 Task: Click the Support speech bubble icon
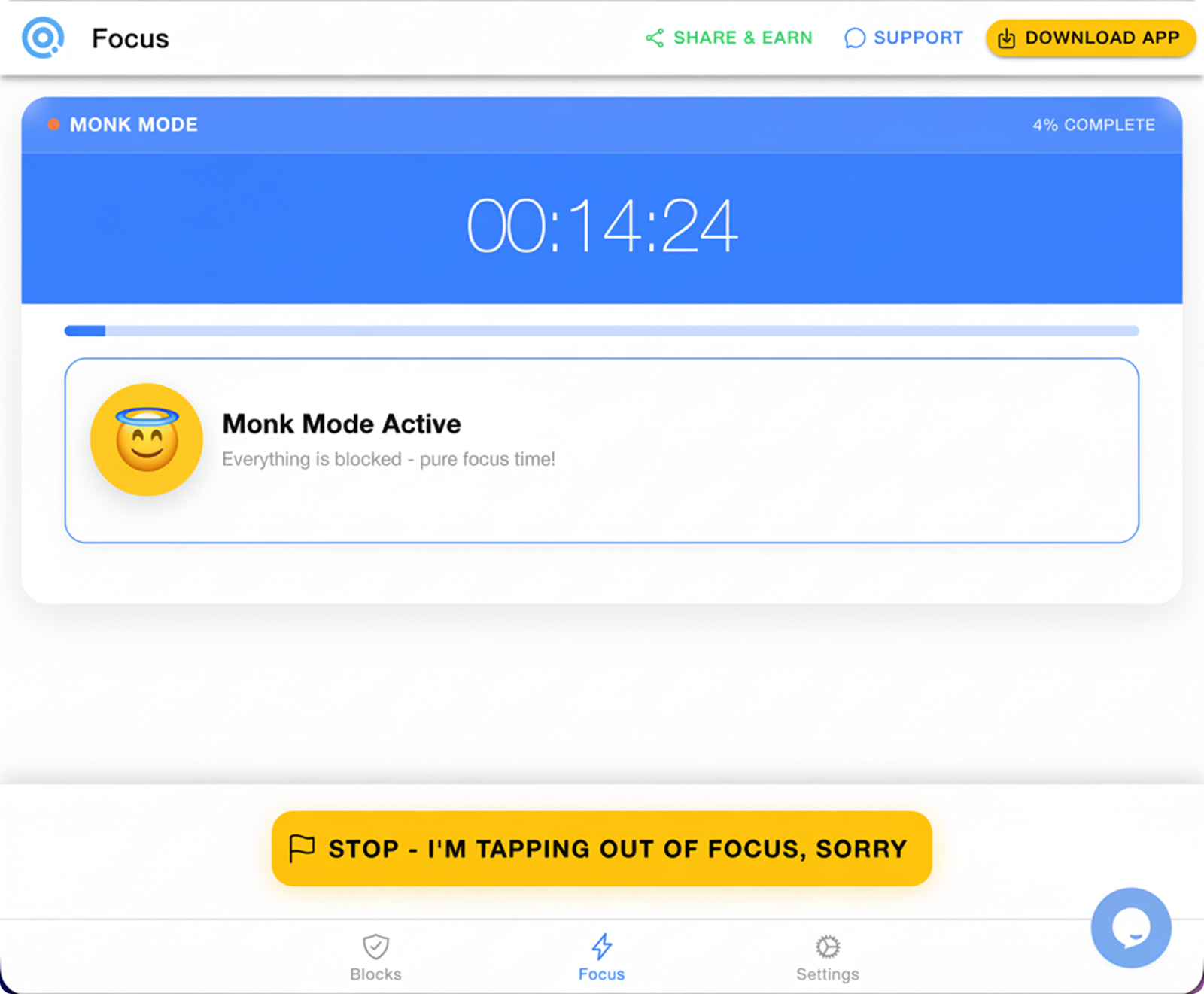(854, 38)
